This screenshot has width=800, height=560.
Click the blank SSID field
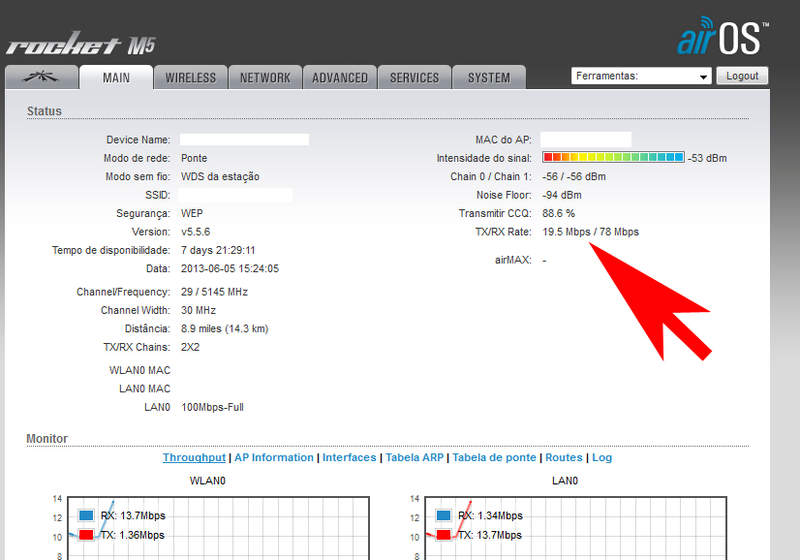[x=235, y=195]
